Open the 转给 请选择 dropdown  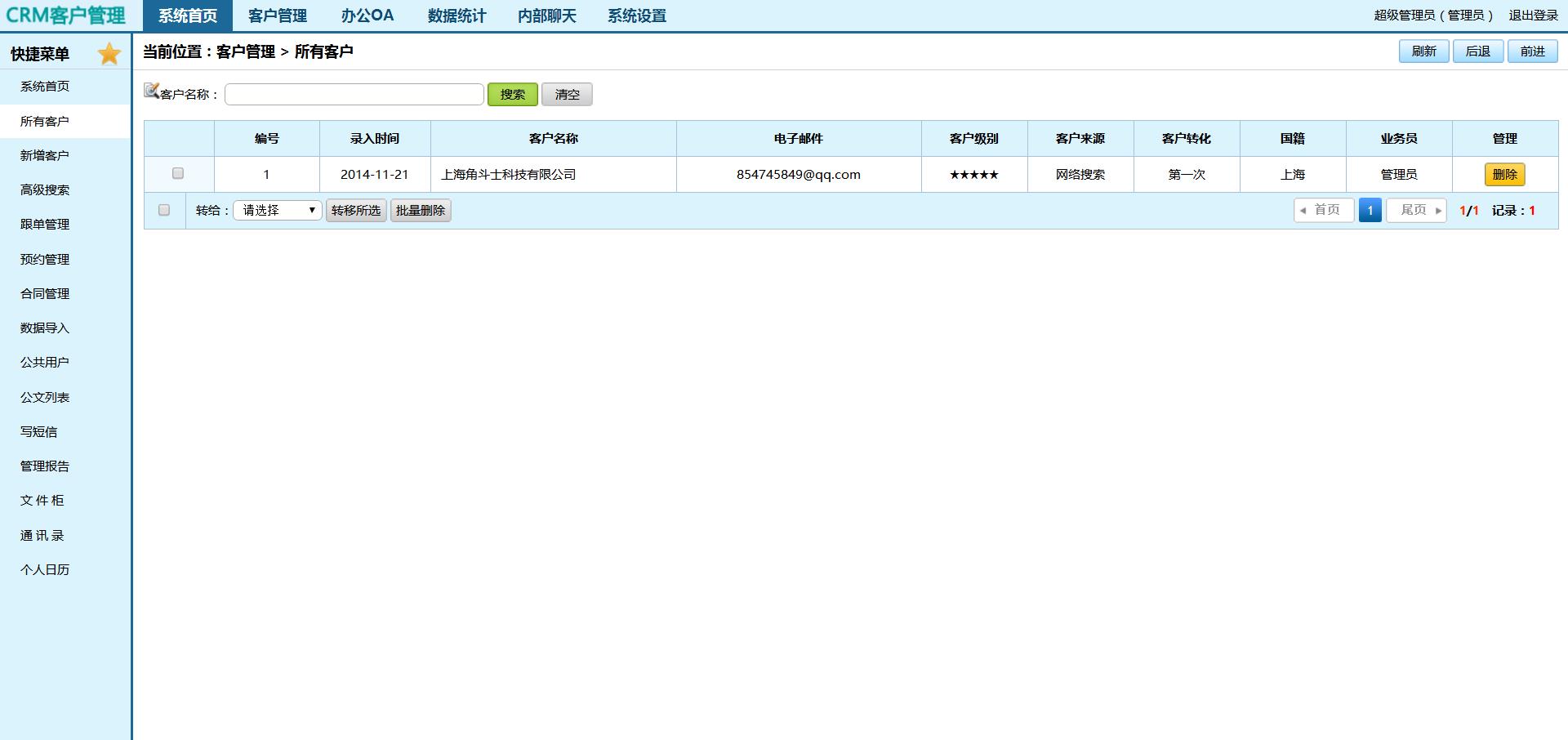[278, 211]
